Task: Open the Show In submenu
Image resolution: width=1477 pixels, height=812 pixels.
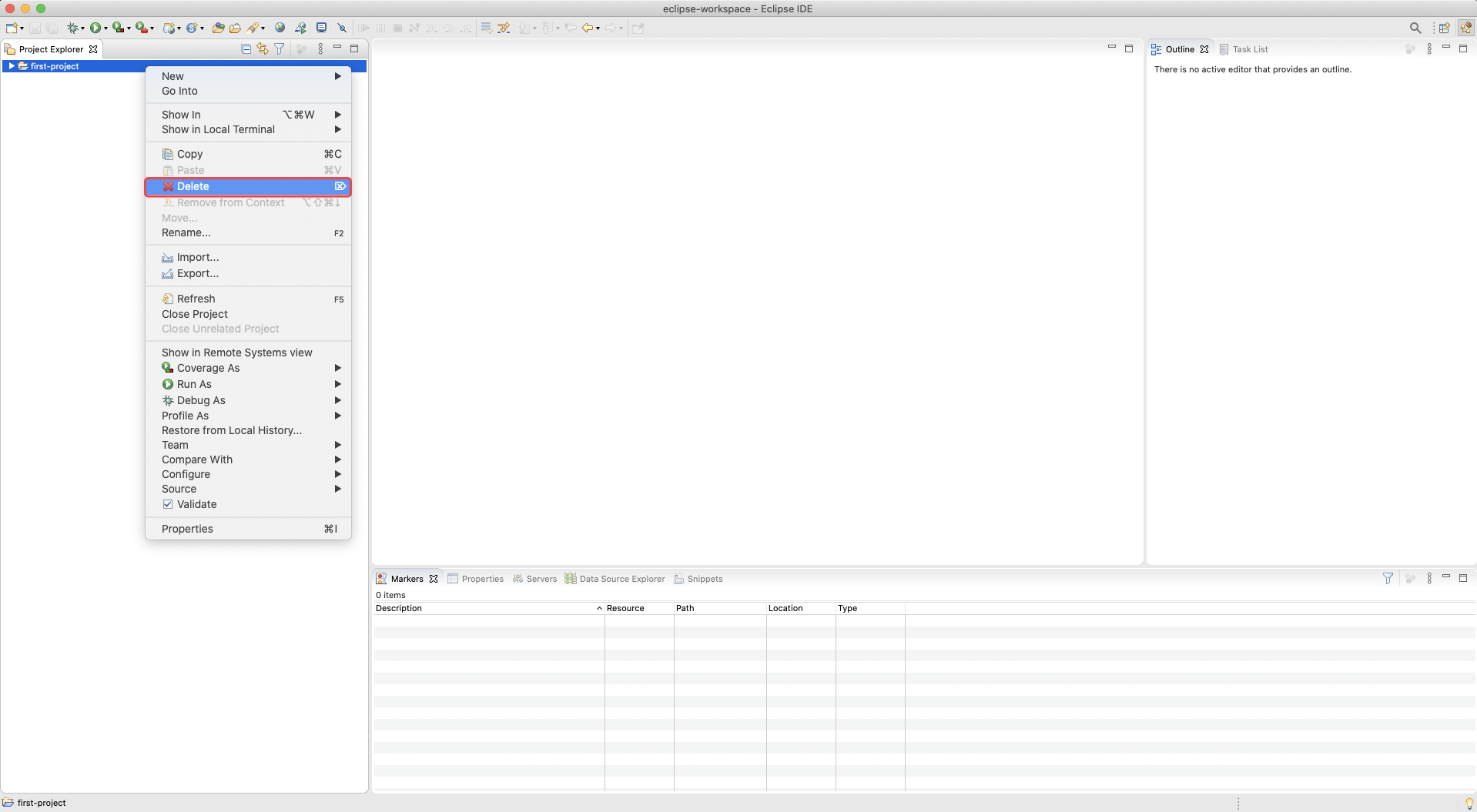Action: (248, 115)
